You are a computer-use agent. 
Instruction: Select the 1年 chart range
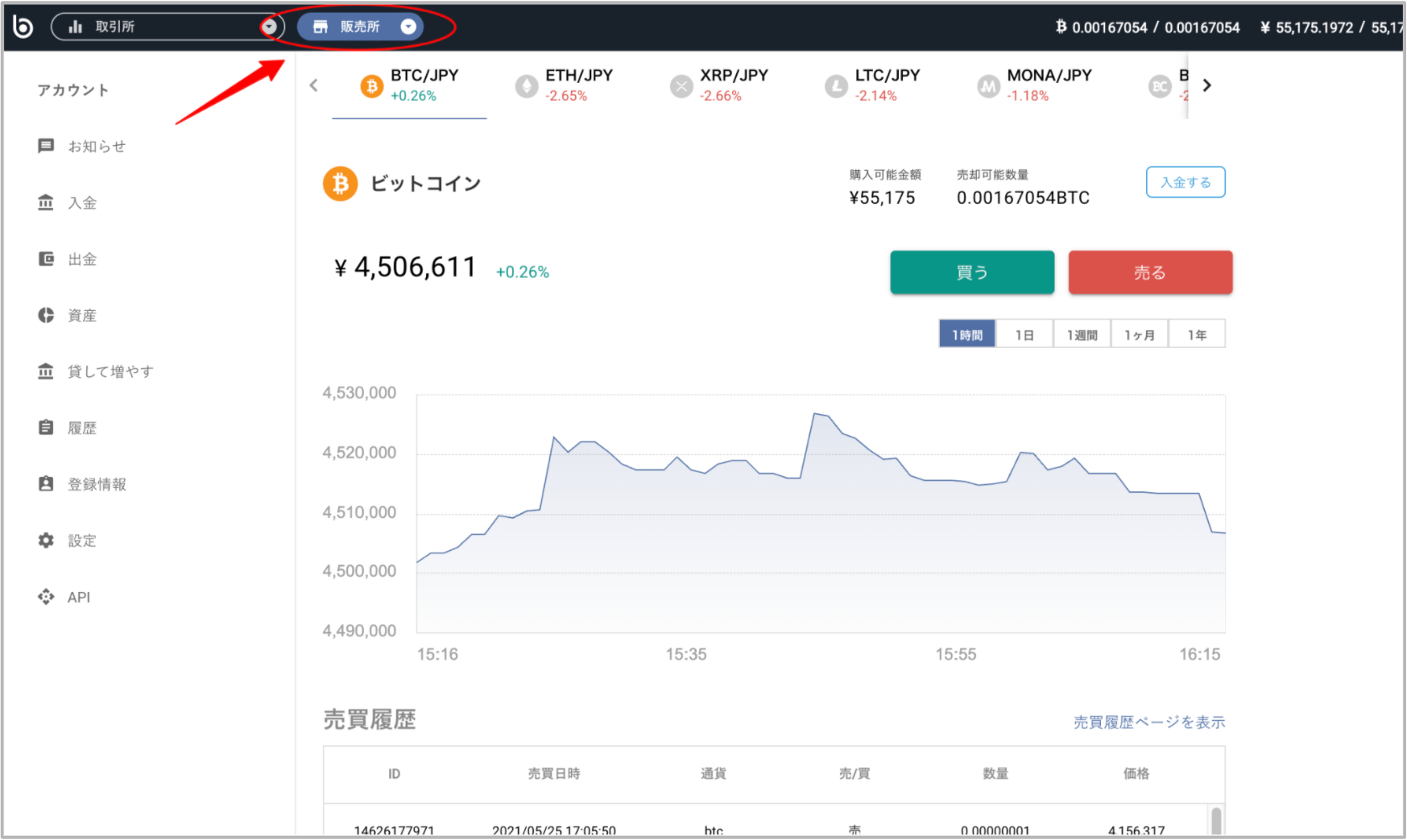pos(1197,334)
